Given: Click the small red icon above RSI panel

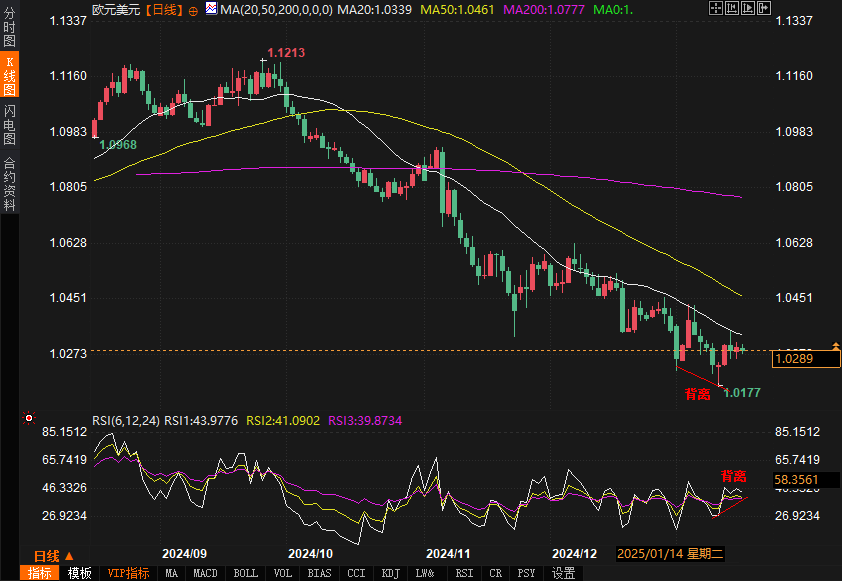Looking at the screenshot, I should (x=29, y=418).
